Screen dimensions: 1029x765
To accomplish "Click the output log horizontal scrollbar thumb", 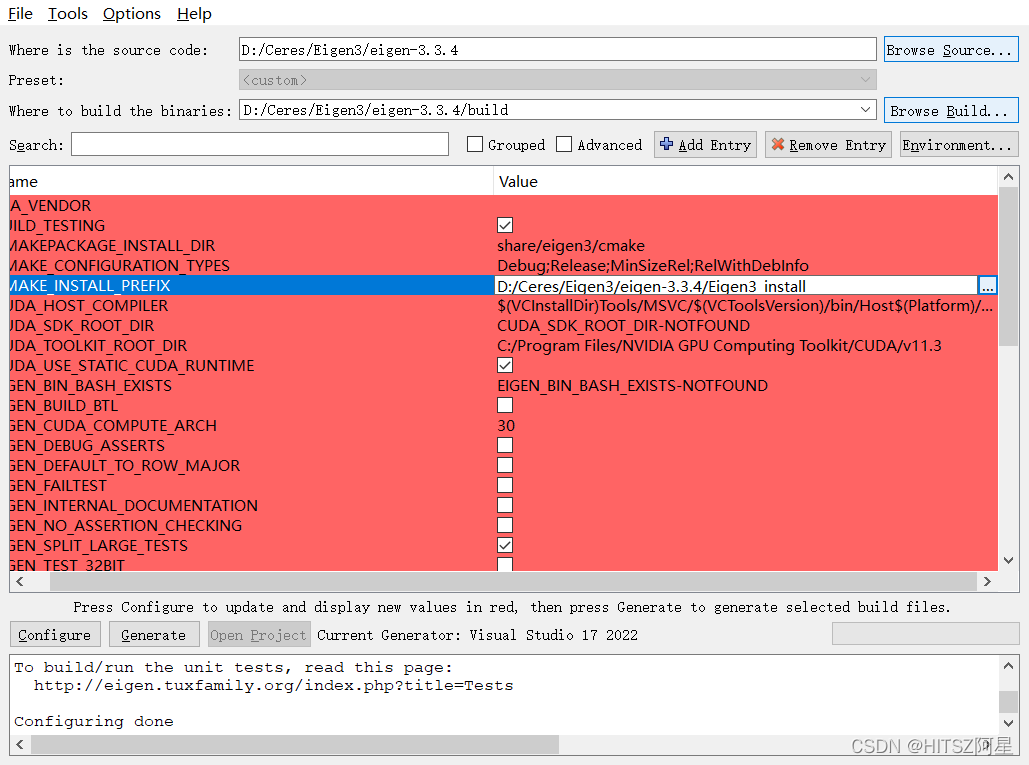I will tap(295, 745).
